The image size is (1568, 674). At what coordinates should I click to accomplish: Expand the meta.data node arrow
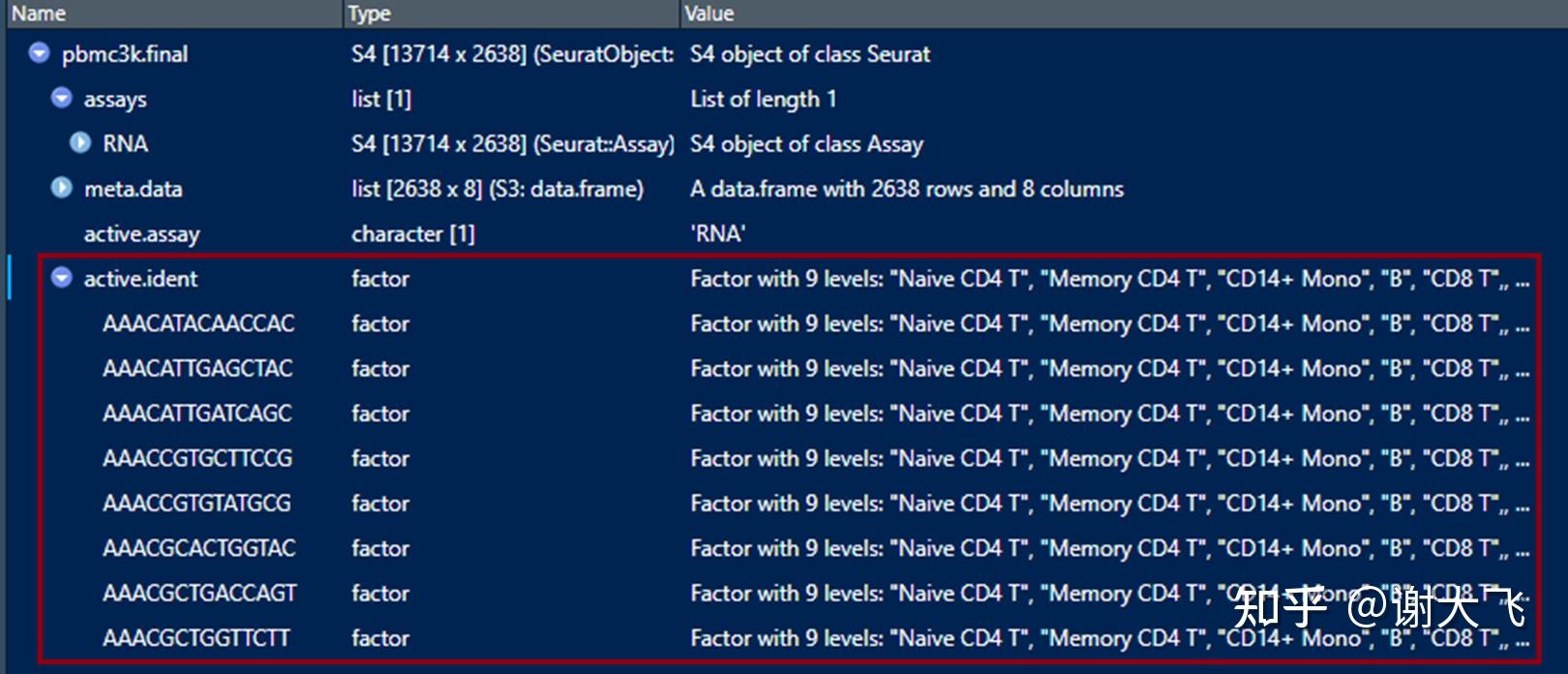point(61,188)
